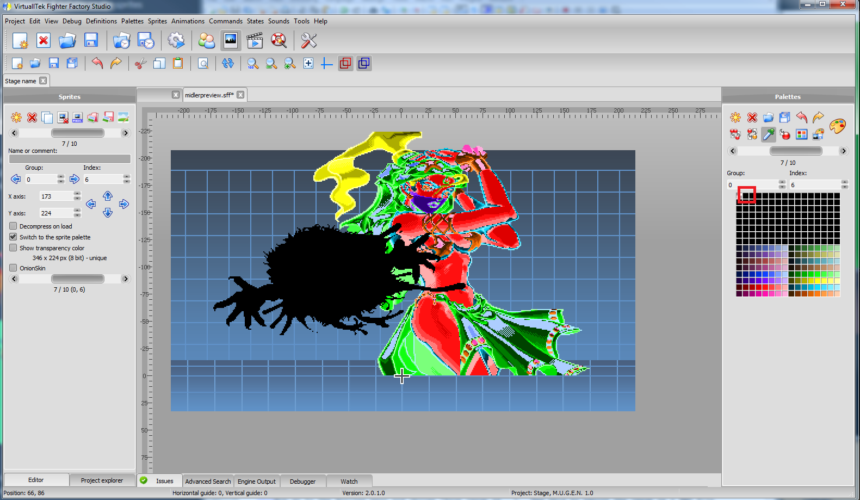Uncheck Switch to the sprite palette
The height and width of the screenshot is (500, 860).
[x=13, y=237]
